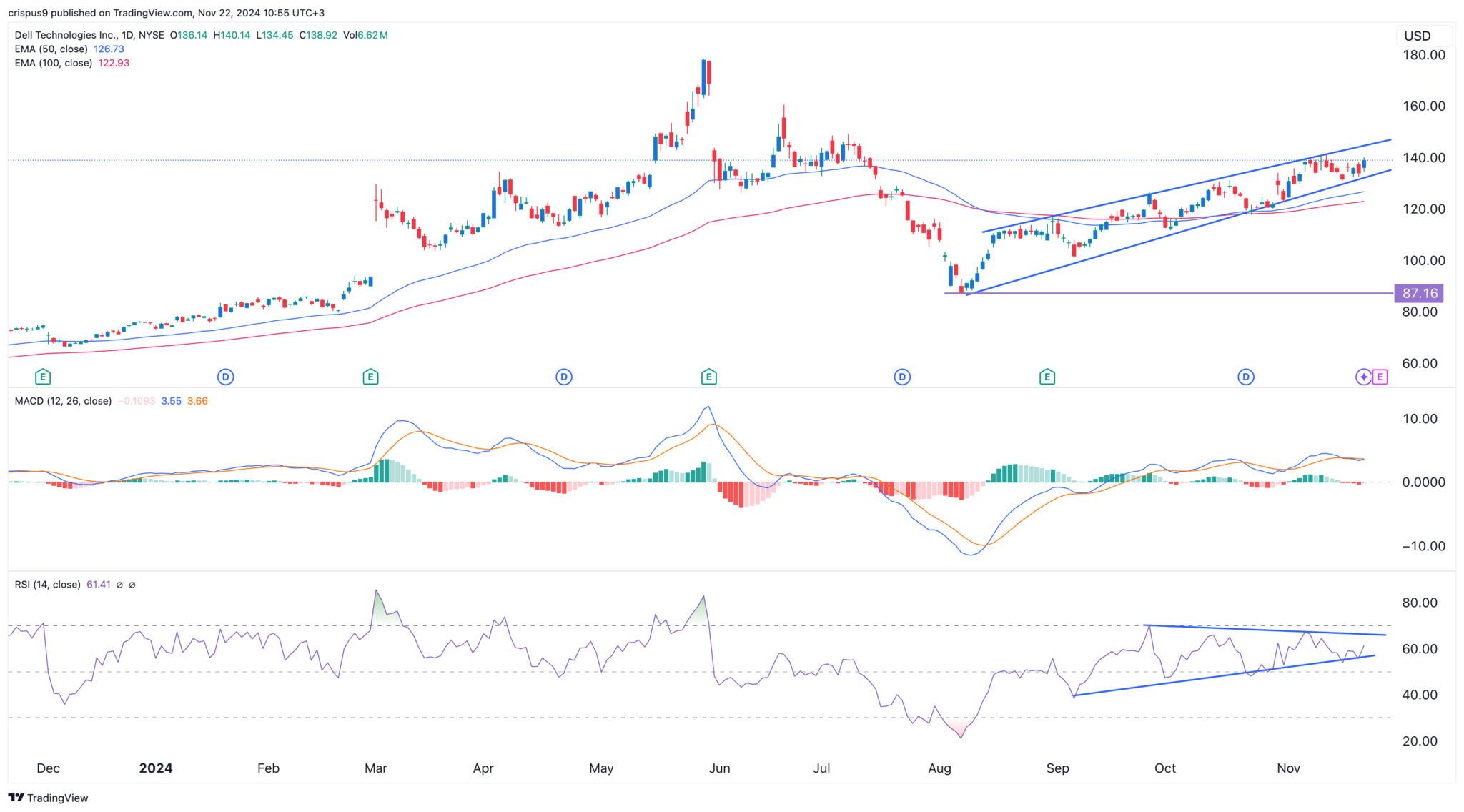Select the earnings E marker near March
1464x812 pixels.
370,377
